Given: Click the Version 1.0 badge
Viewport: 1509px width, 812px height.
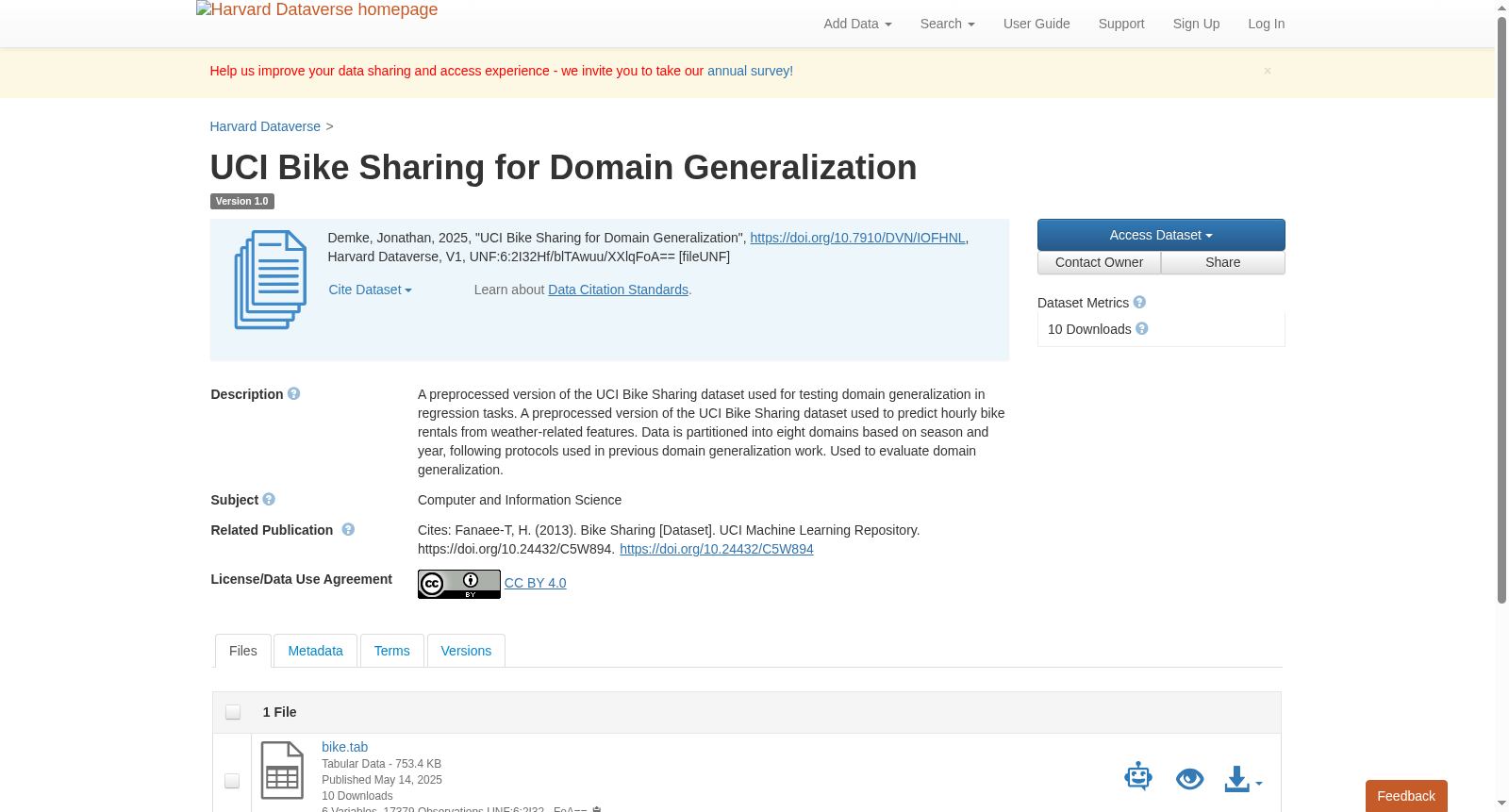Looking at the screenshot, I should (x=241, y=201).
